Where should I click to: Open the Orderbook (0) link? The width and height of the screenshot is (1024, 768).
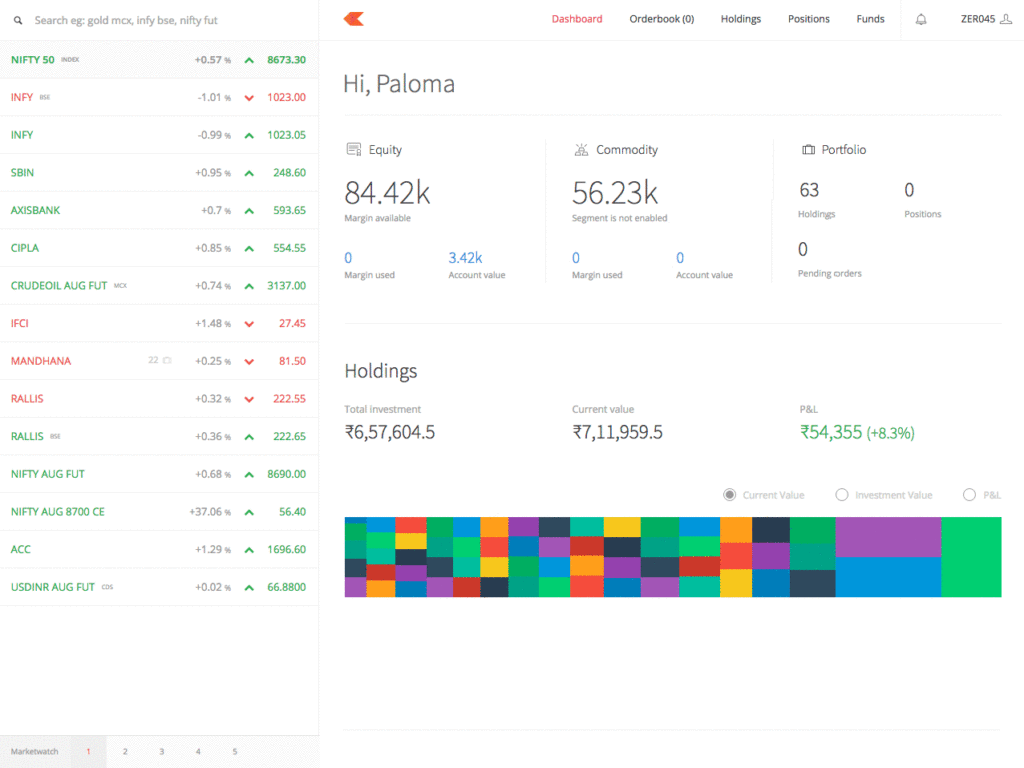(661, 19)
